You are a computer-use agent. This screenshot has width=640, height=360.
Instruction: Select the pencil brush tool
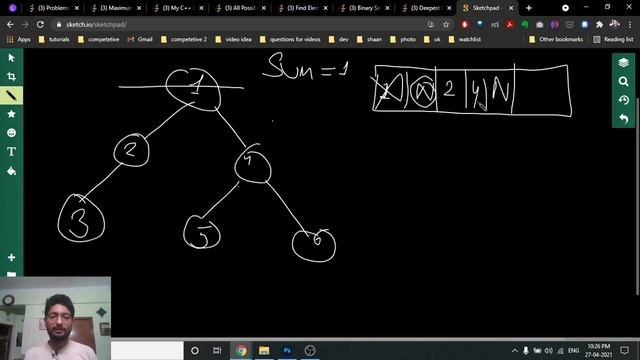tap(11, 96)
